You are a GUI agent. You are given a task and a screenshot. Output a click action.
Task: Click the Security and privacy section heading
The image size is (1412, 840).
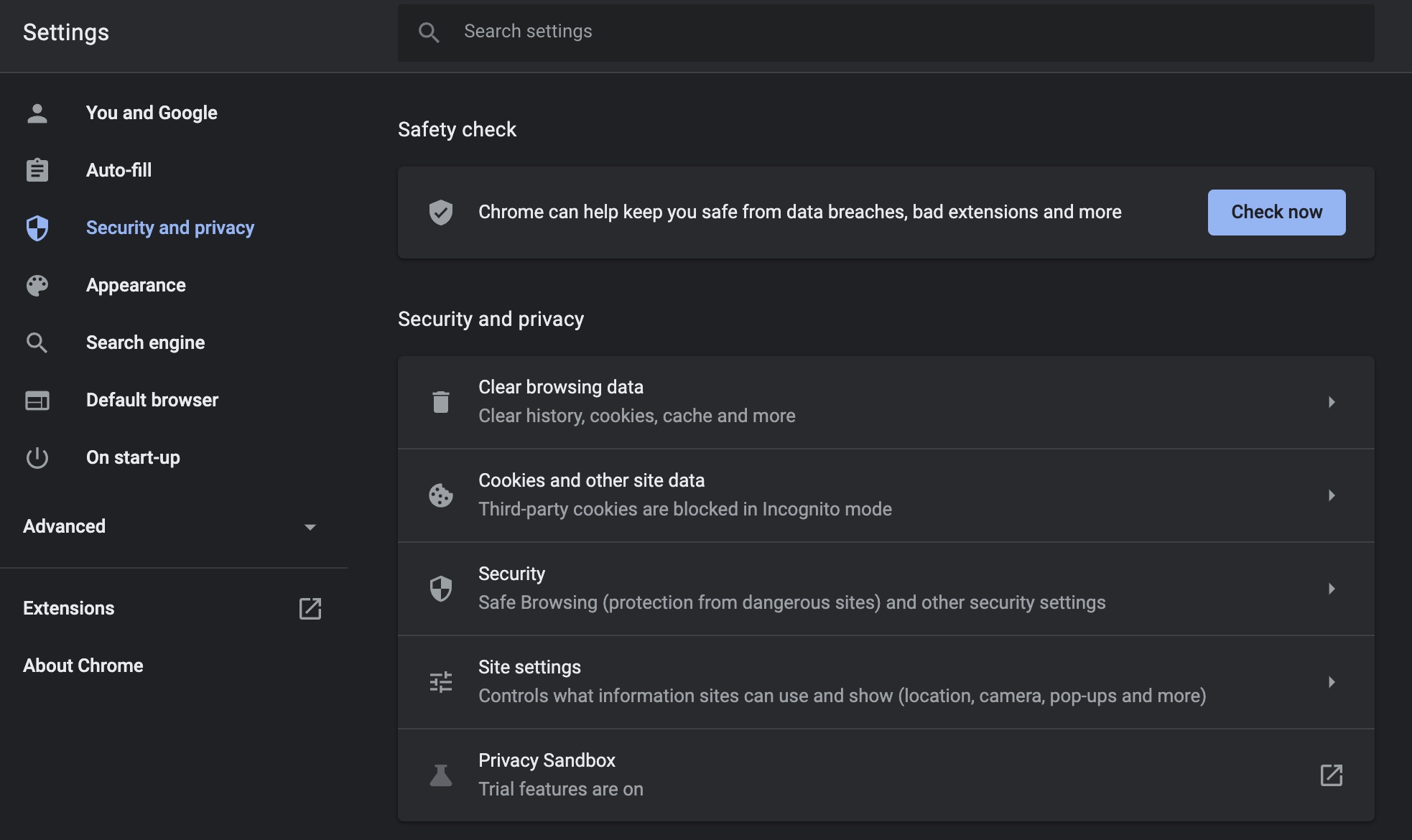tap(491, 319)
